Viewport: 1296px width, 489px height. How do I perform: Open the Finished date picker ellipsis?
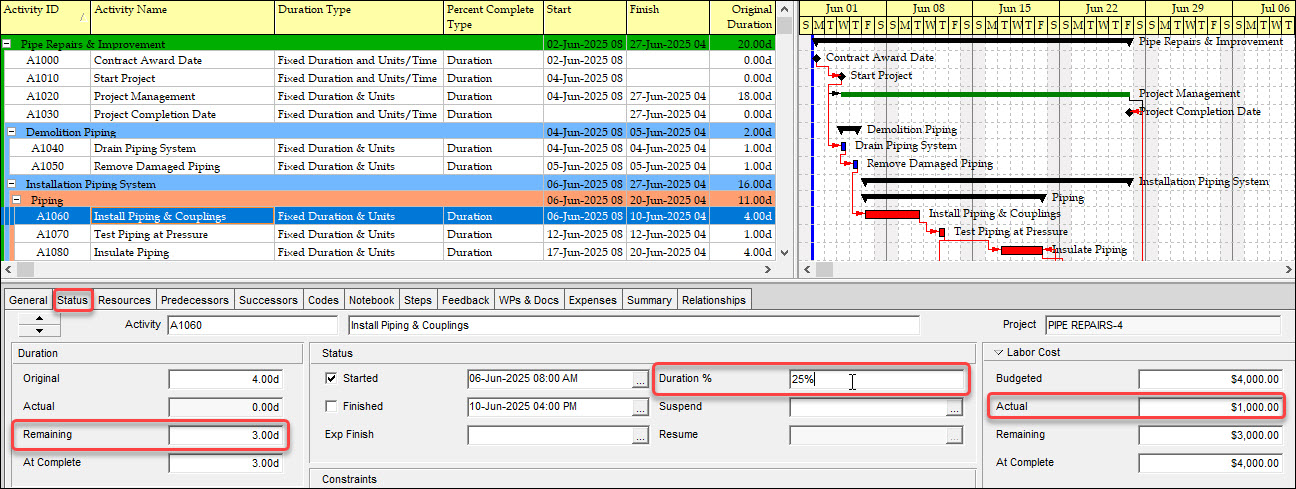coord(640,407)
